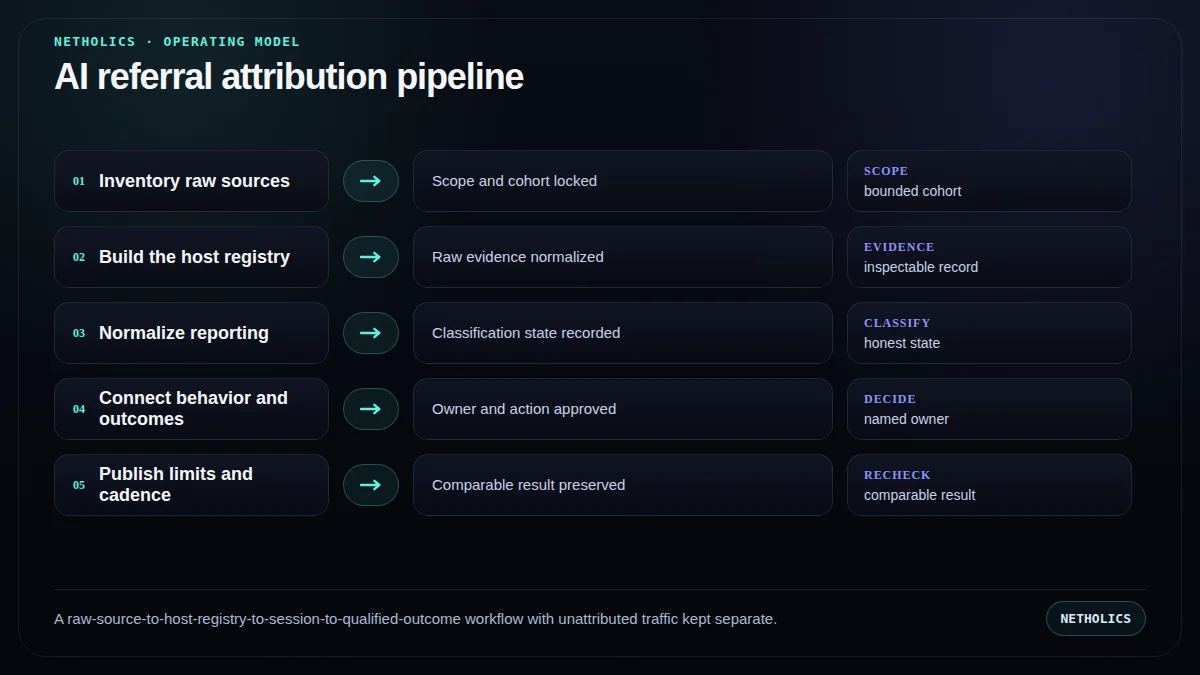The image size is (1200, 675).
Task: Click the Scope and cohort locked box
Action: (623, 181)
